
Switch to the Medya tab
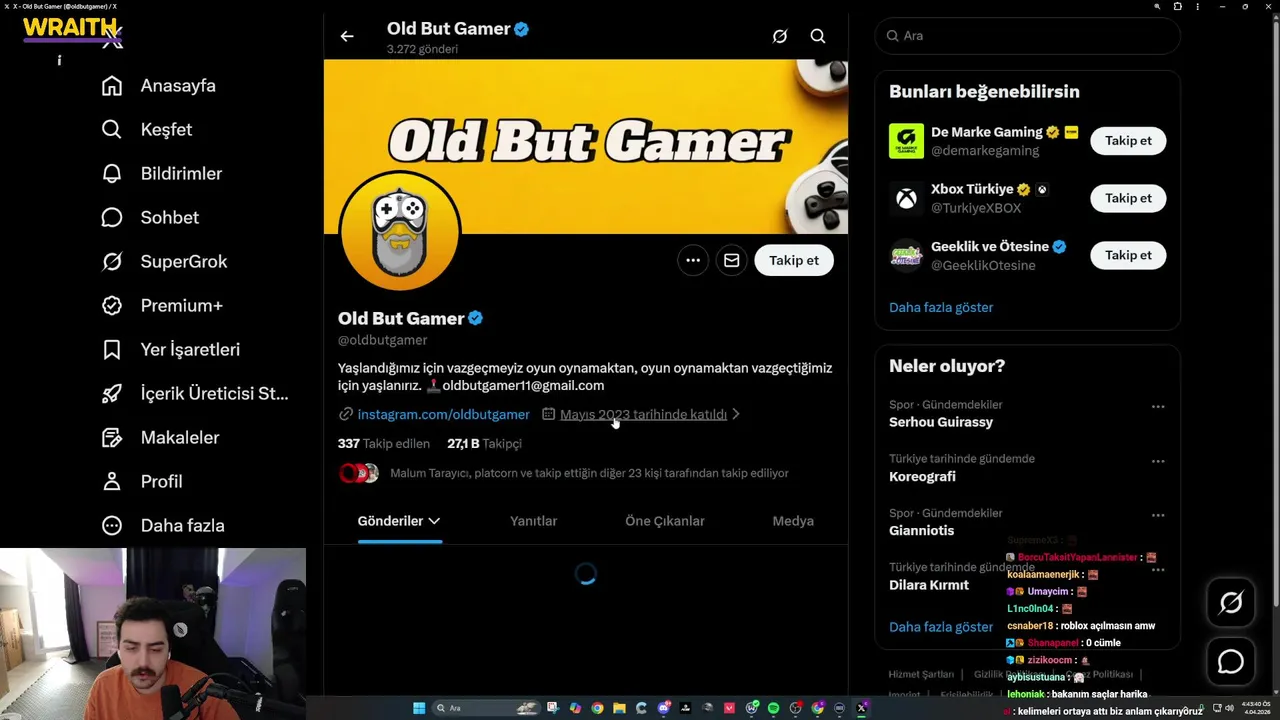[x=793, y=521]
